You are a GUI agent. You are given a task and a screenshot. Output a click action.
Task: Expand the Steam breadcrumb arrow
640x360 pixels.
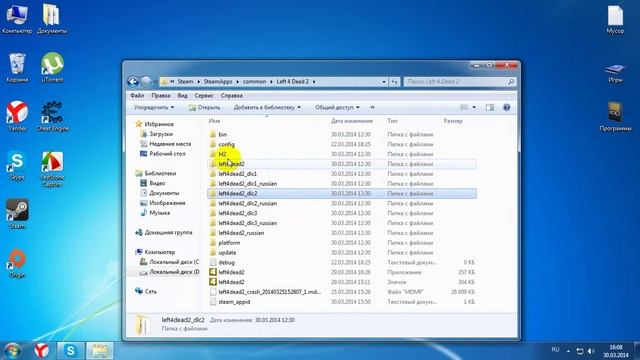click(199, 82)
